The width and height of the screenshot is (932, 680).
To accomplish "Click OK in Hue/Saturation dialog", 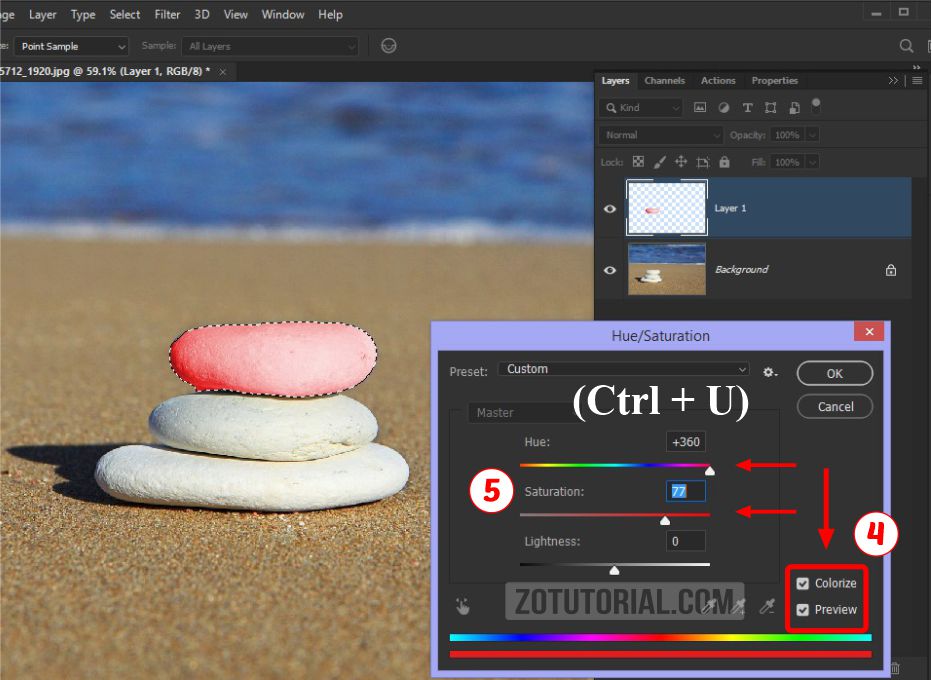I will click(x=835, y=373).
